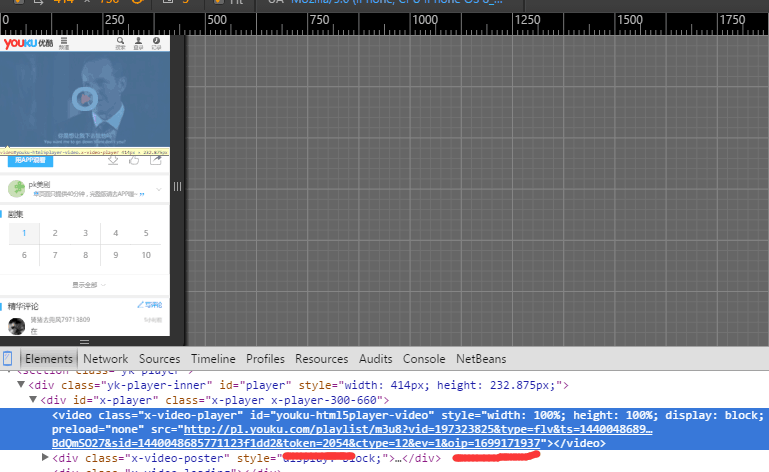Image resolution: width=769 pixels, height=472 pixels.
Task: Open the Console tab
Action: pos(424,359)
